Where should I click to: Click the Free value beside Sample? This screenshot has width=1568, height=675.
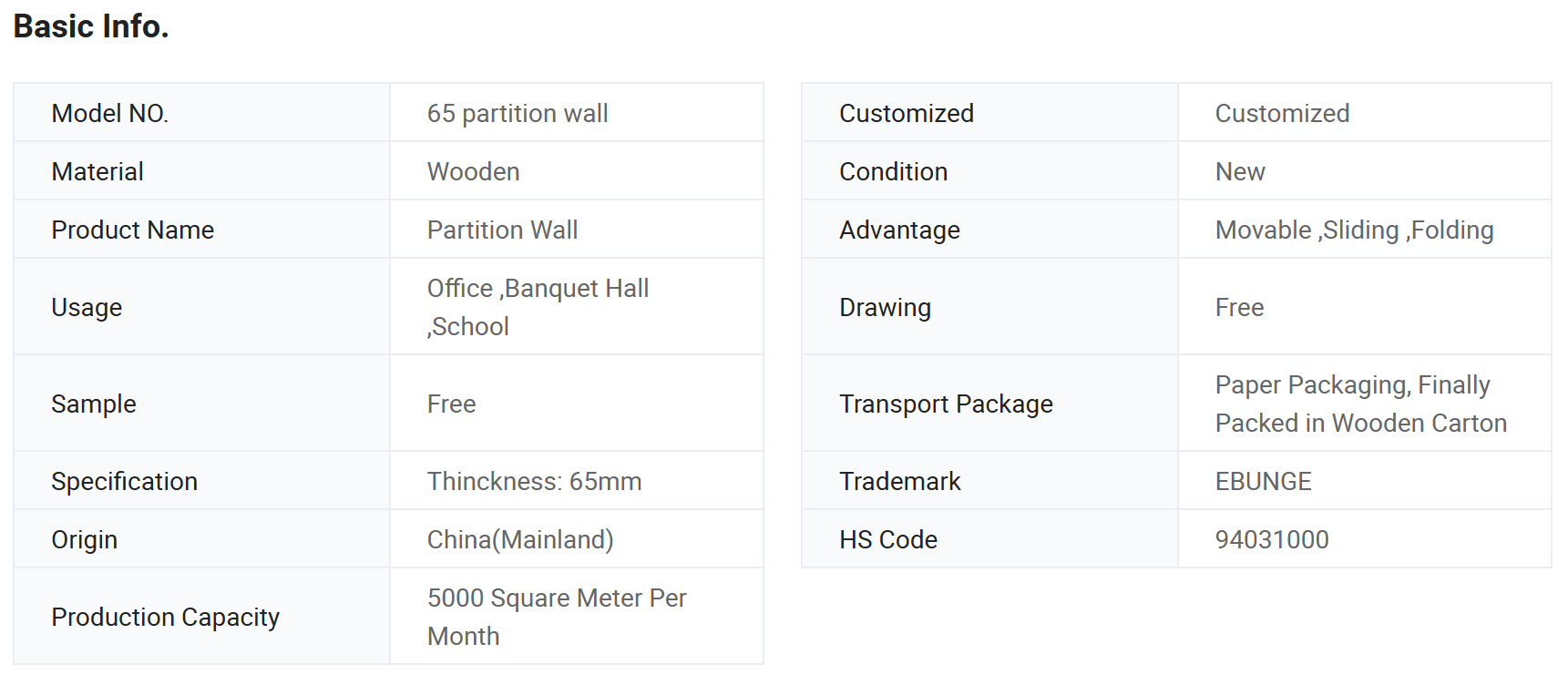[x=451, y=404]
